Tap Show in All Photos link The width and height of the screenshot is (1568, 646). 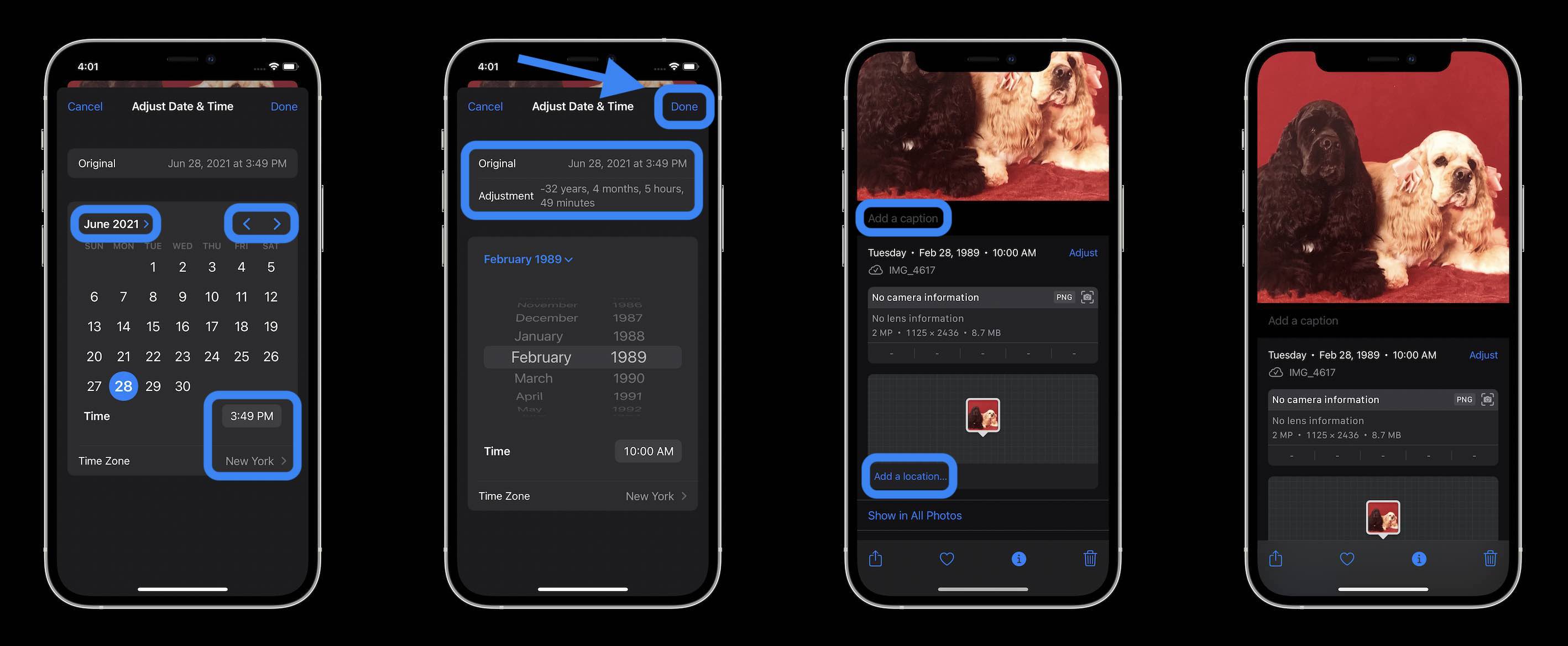pyautogui.click(x=914, y=515)
